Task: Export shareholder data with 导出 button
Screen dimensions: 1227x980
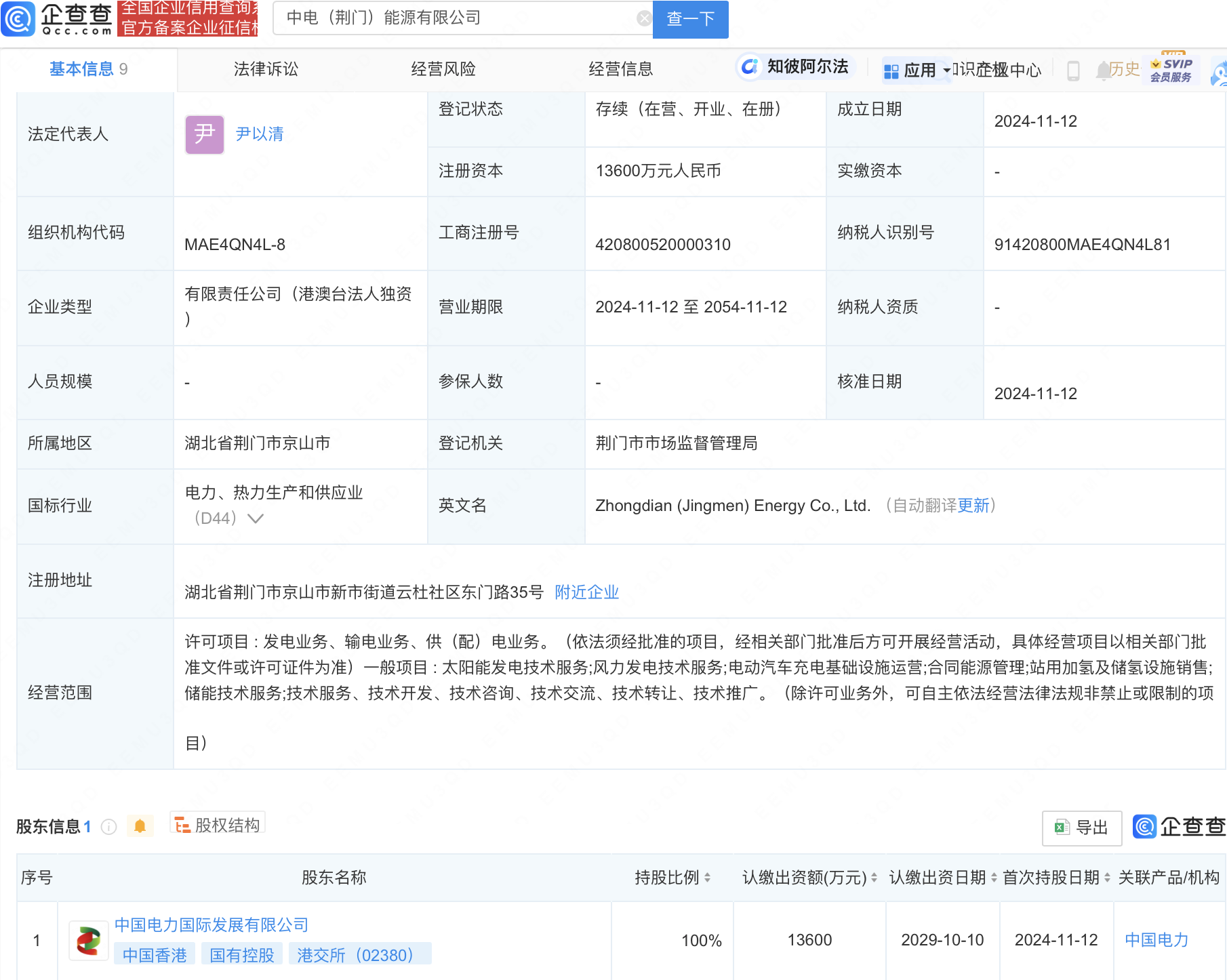Action: point(1081,828)
